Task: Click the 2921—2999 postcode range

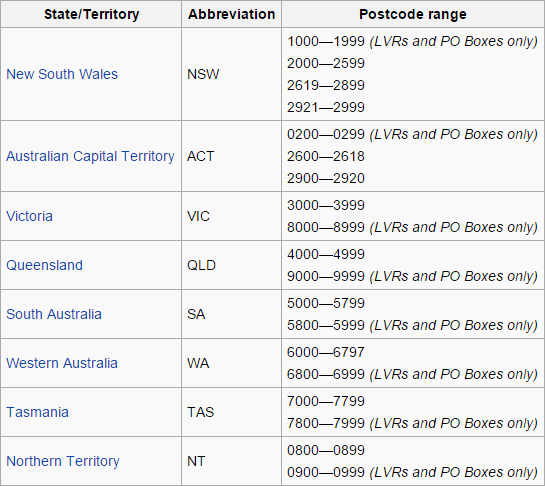Action: tap(326, 107)
